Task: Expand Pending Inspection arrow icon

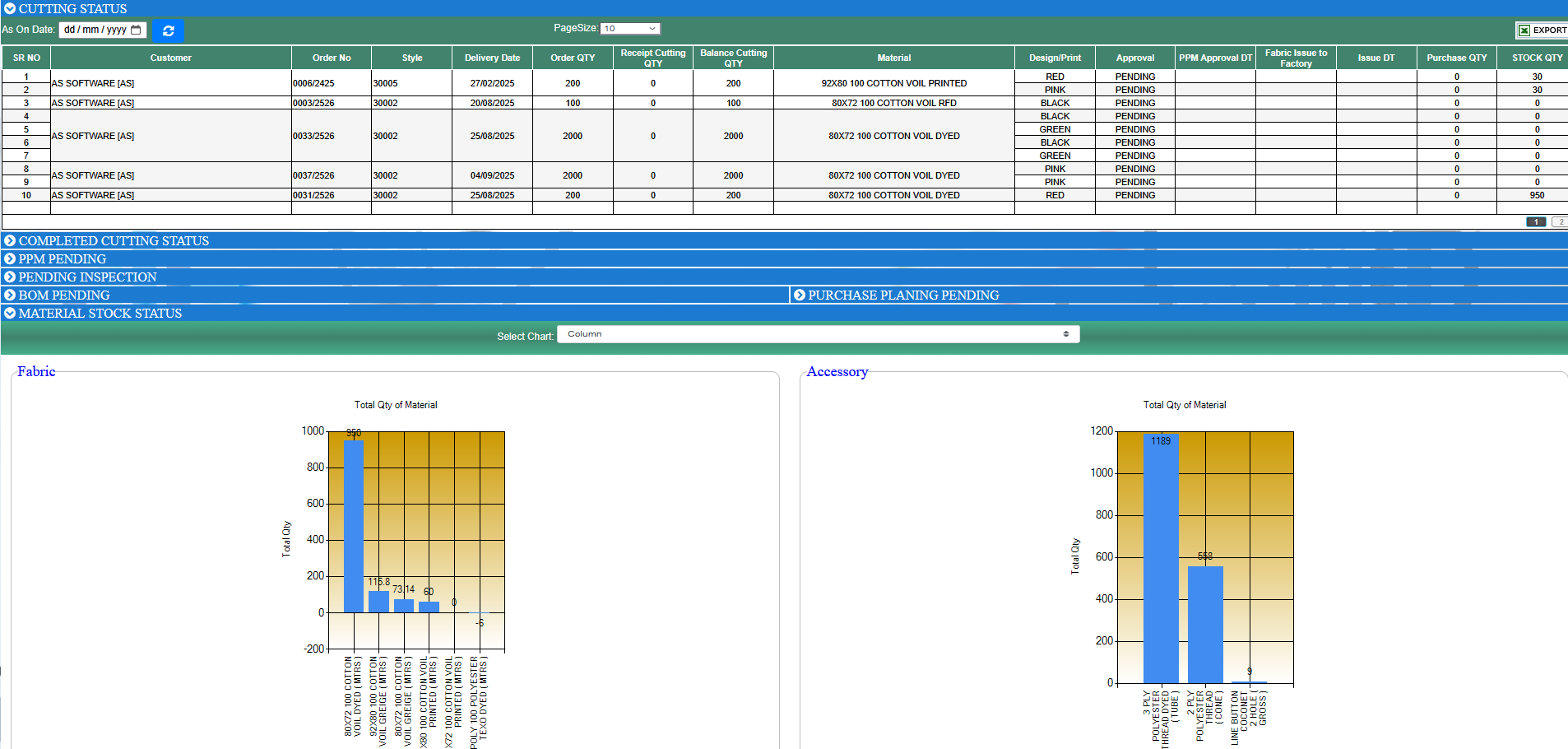Action: [10, 277]
